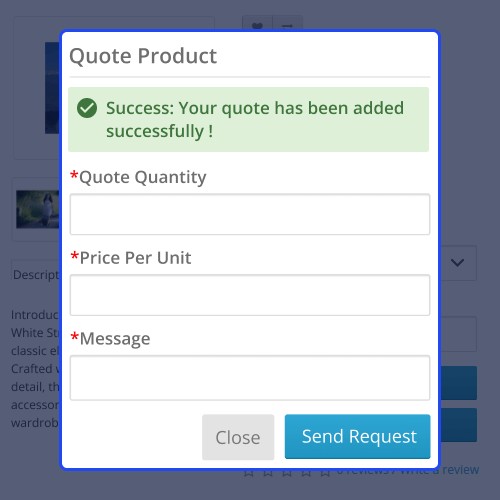Screen dimensions: 500x500
Task: Select the second review star
Action: click(268, 472)
